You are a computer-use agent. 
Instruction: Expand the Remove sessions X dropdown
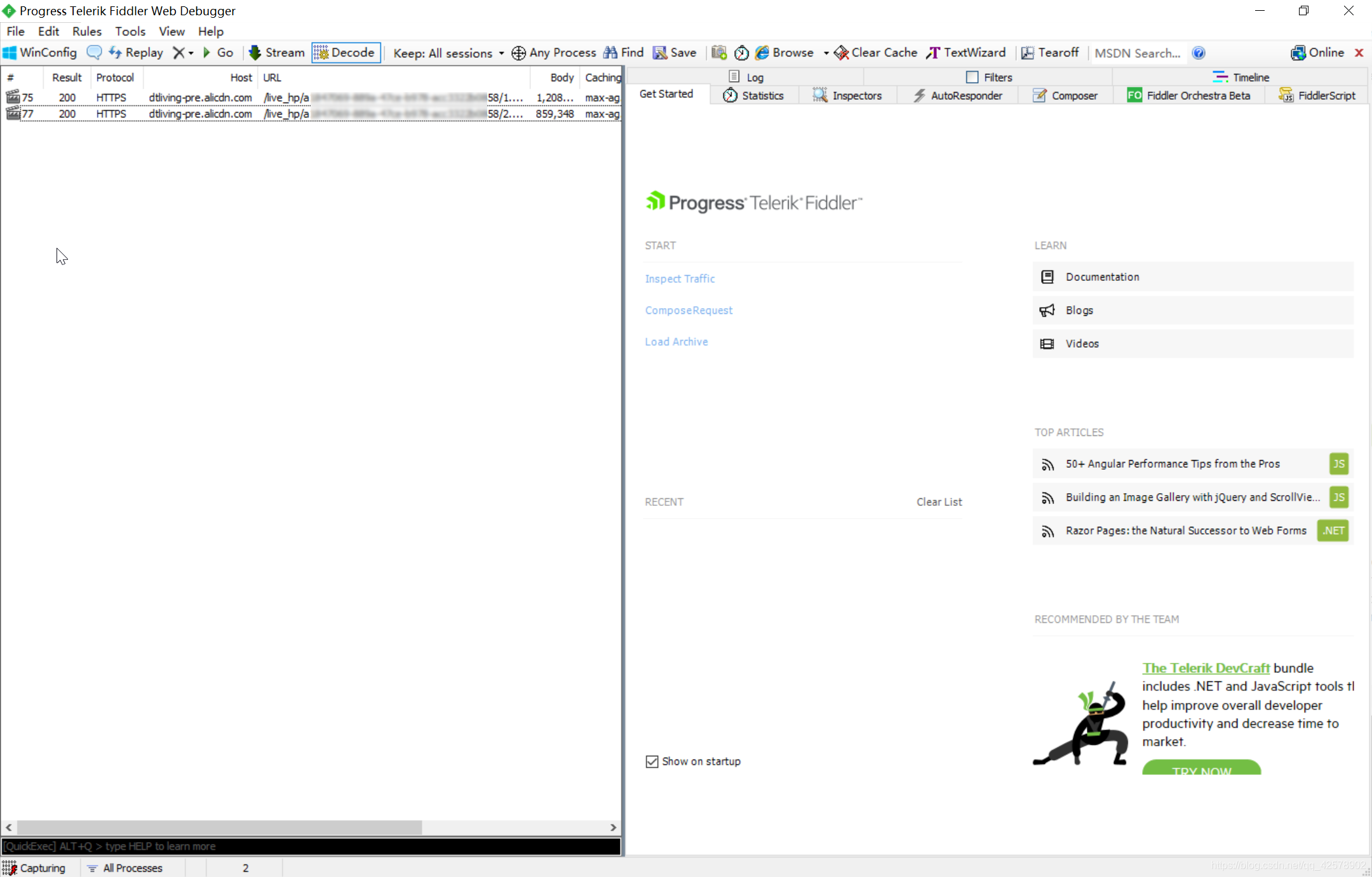click(191, 53)
